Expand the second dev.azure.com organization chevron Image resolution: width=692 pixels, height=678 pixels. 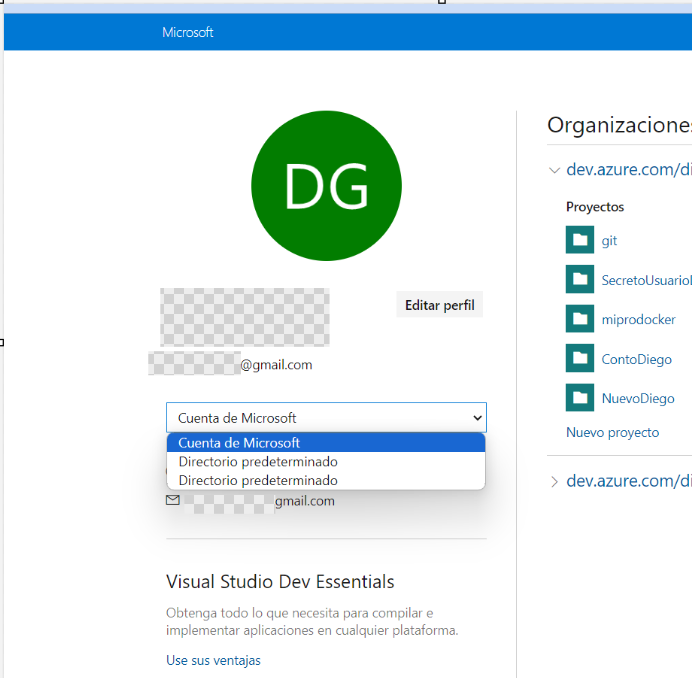[554, 482]
